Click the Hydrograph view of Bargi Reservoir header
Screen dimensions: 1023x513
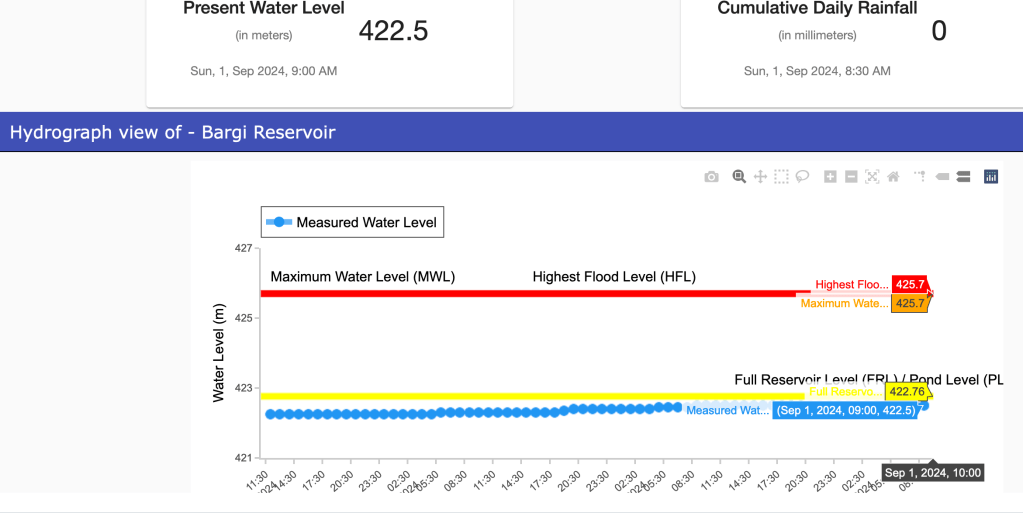point(173,132)
